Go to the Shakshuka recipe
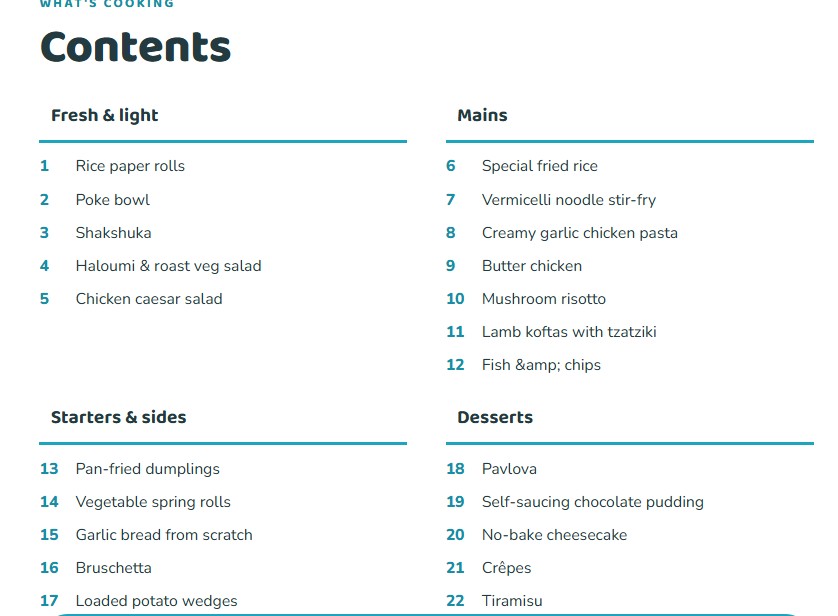 (113, 233)
